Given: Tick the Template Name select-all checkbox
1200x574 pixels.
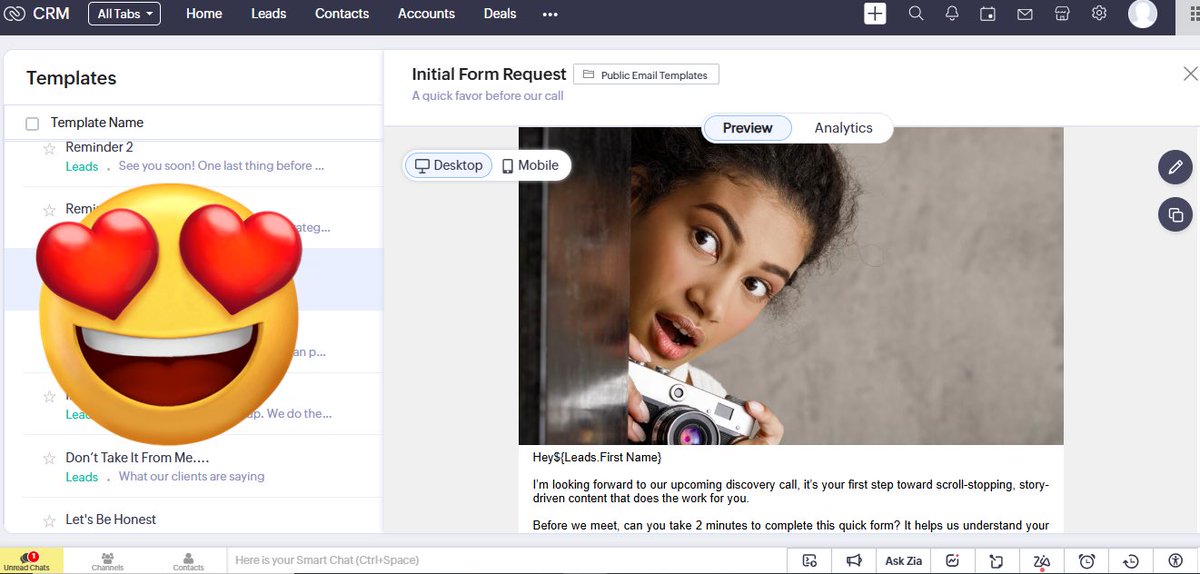Looking at the screenshot, I should pyautogui.click(x=32, y=124).
